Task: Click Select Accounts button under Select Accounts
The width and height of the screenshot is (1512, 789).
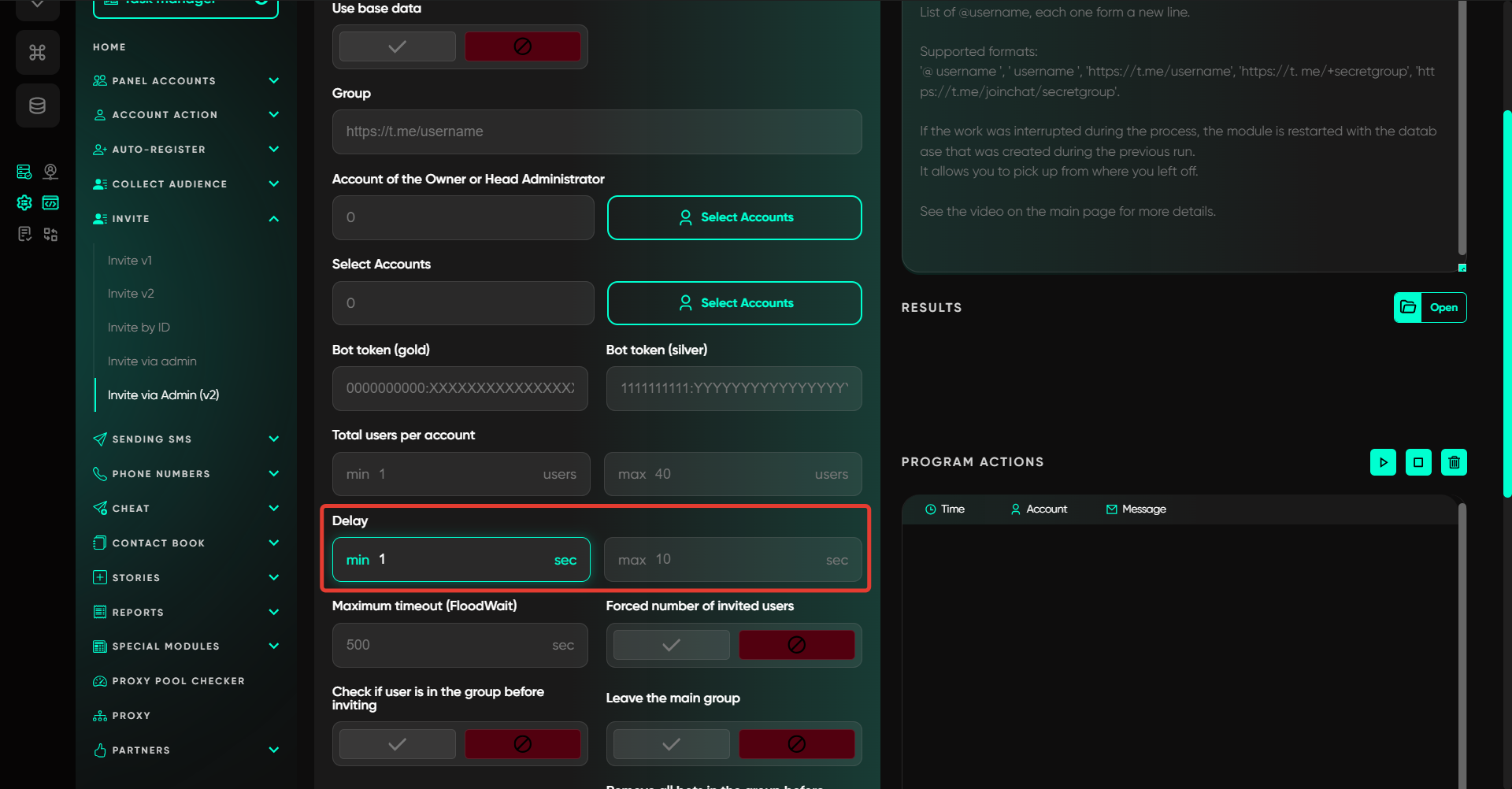Action: (x=734, y=303)
